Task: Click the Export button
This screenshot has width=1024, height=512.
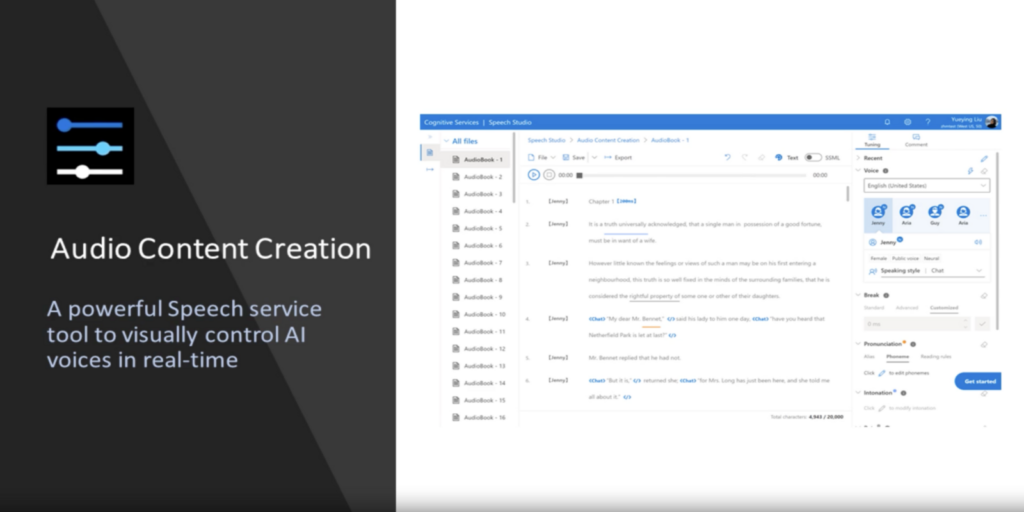Action: [617, 157]
